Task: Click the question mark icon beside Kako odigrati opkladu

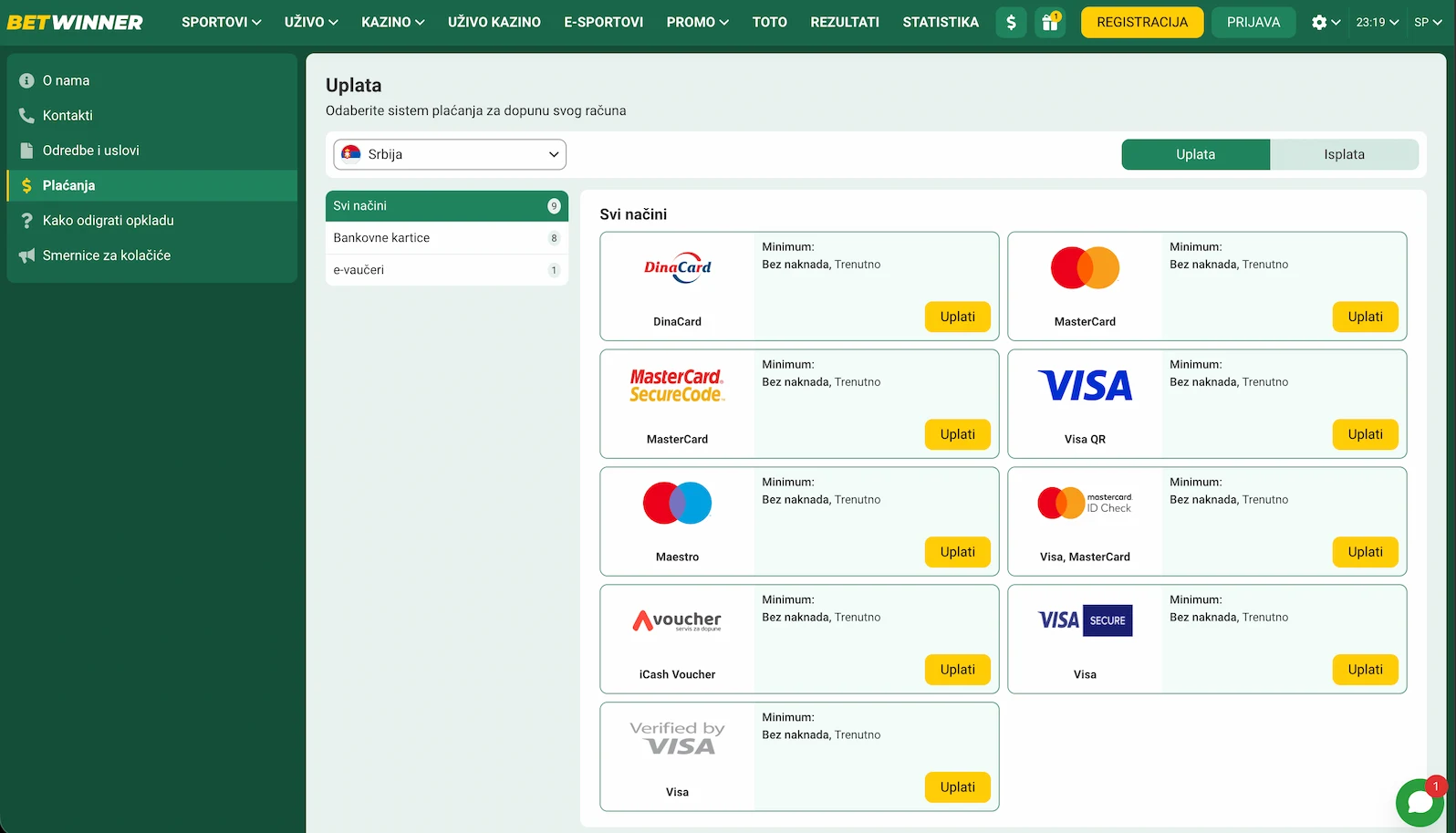Action: coord(26,221)
